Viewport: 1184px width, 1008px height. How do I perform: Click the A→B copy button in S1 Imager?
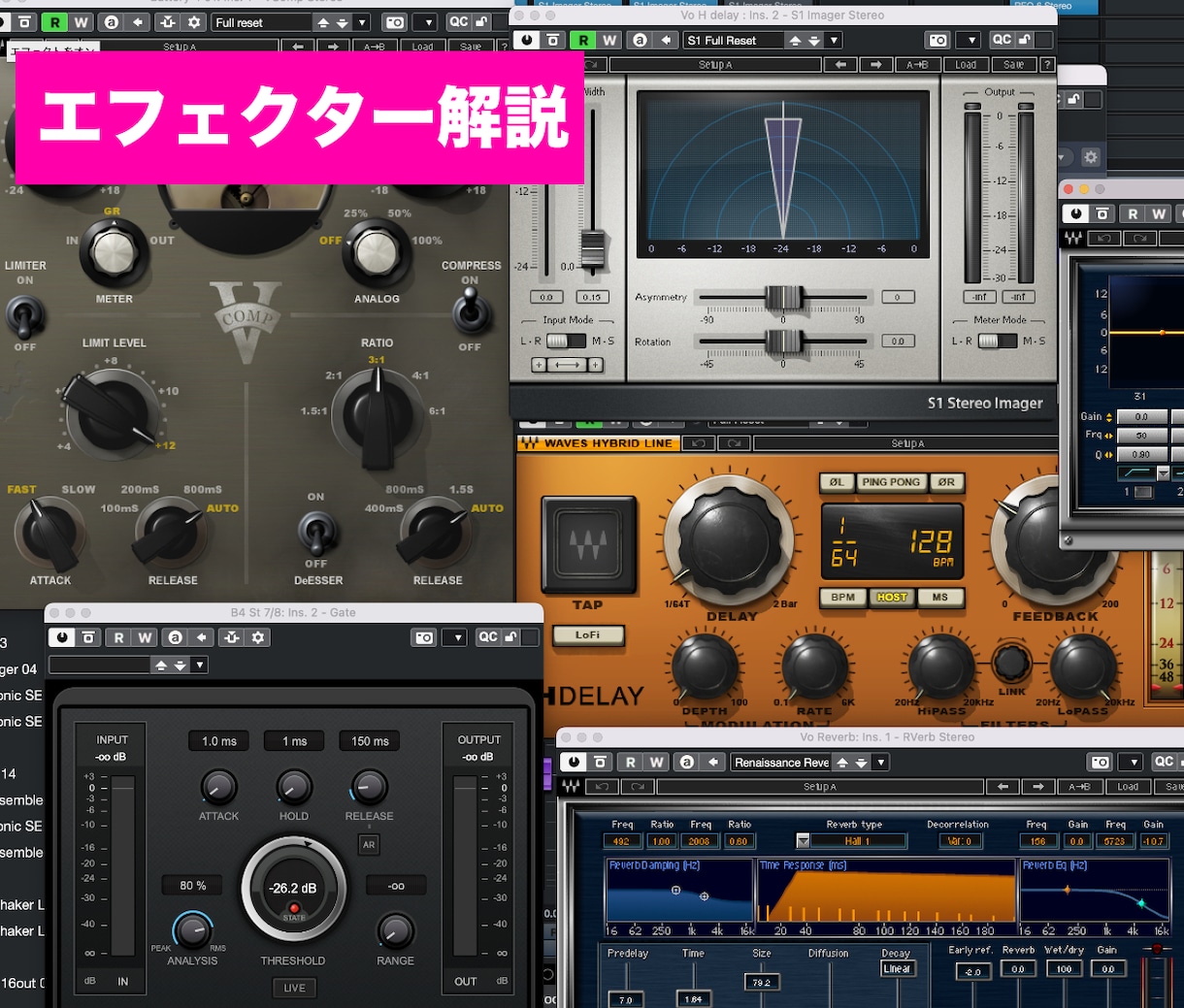click(x=917, y=65)
